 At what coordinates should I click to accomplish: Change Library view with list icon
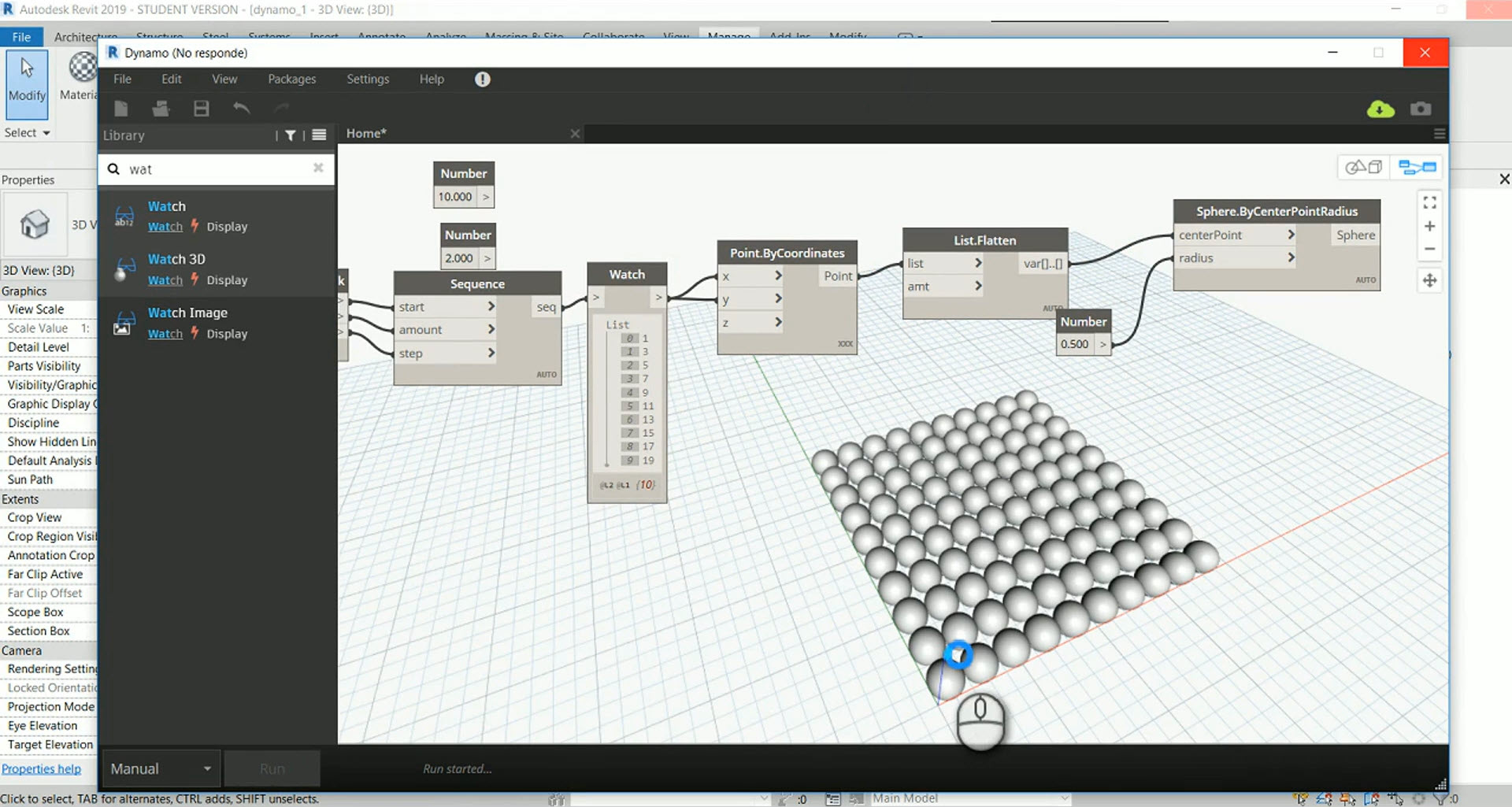point(319,135)
